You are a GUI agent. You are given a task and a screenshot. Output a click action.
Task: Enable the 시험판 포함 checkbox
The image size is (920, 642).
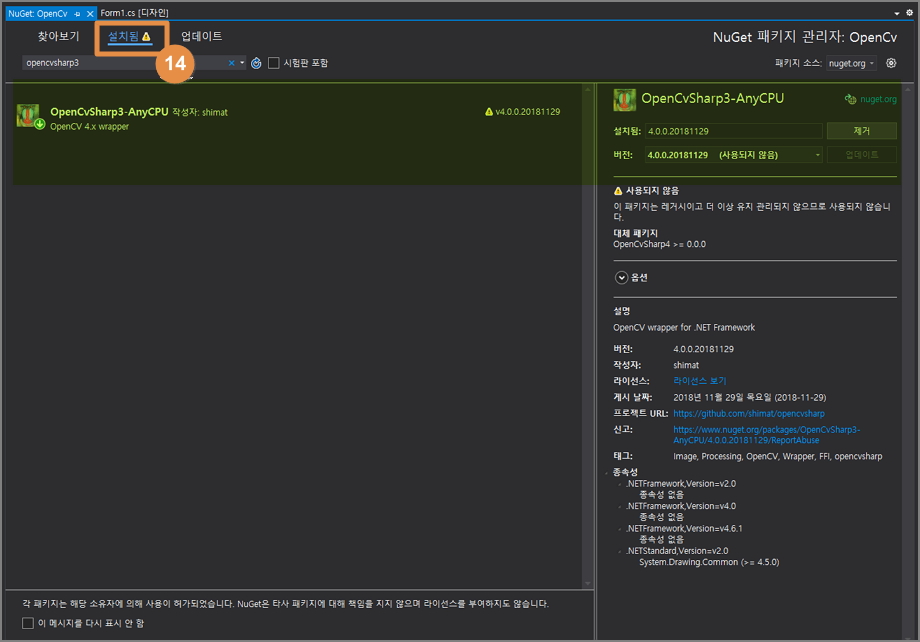(x=273, y=63)
